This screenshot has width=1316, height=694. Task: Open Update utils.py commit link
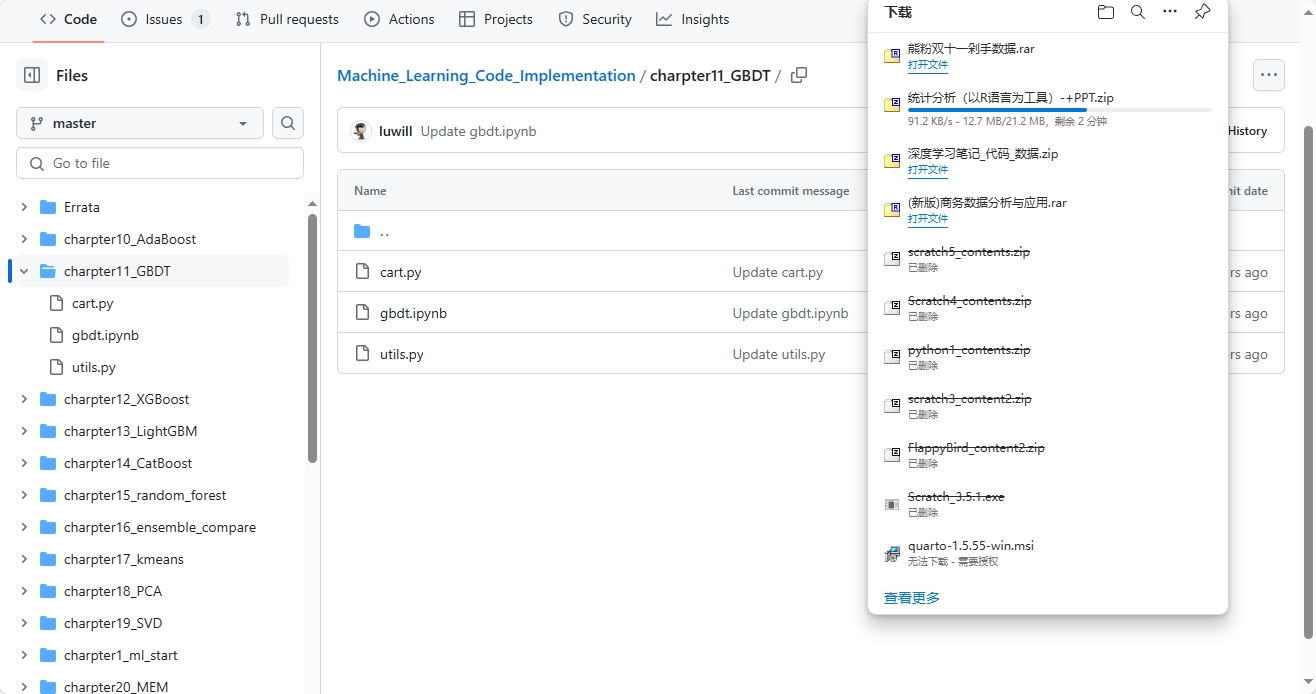tap(778, 354)
